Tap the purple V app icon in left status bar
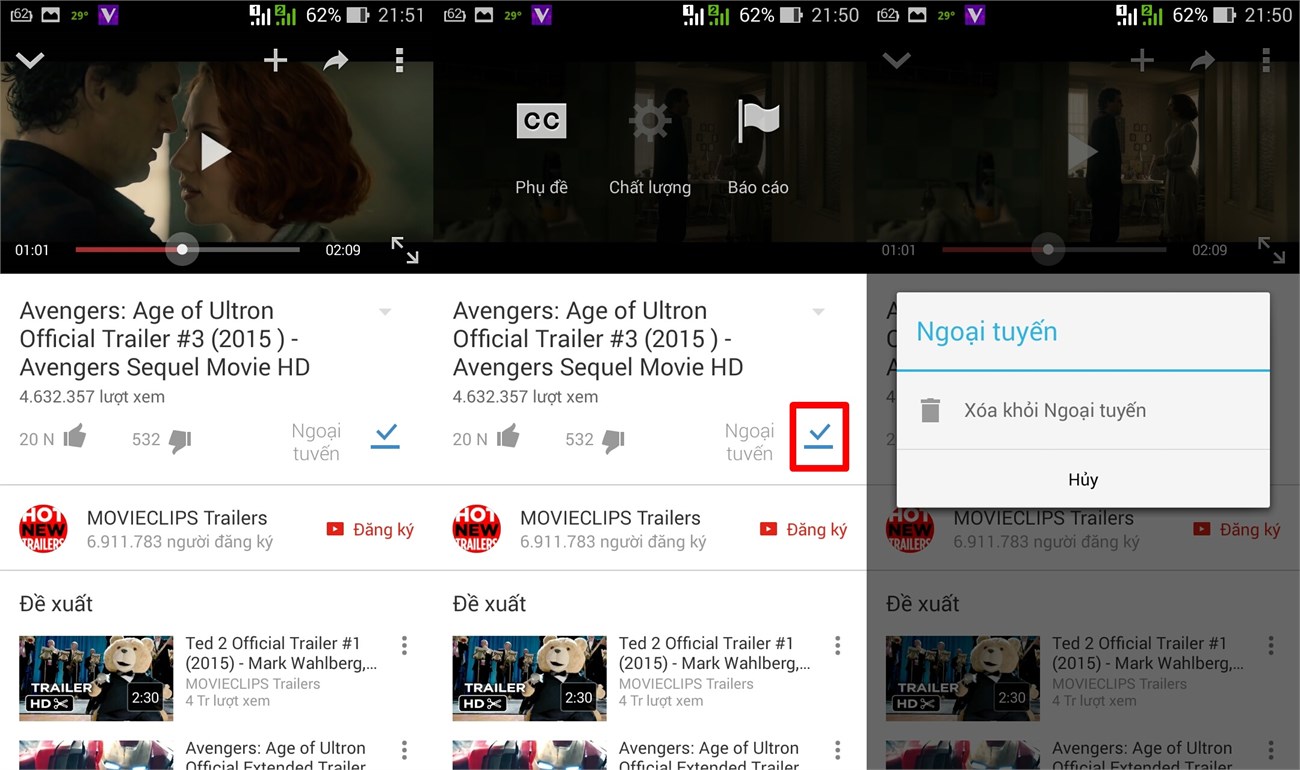Screen dimensions: 1300x770 [x=109, y=15]
